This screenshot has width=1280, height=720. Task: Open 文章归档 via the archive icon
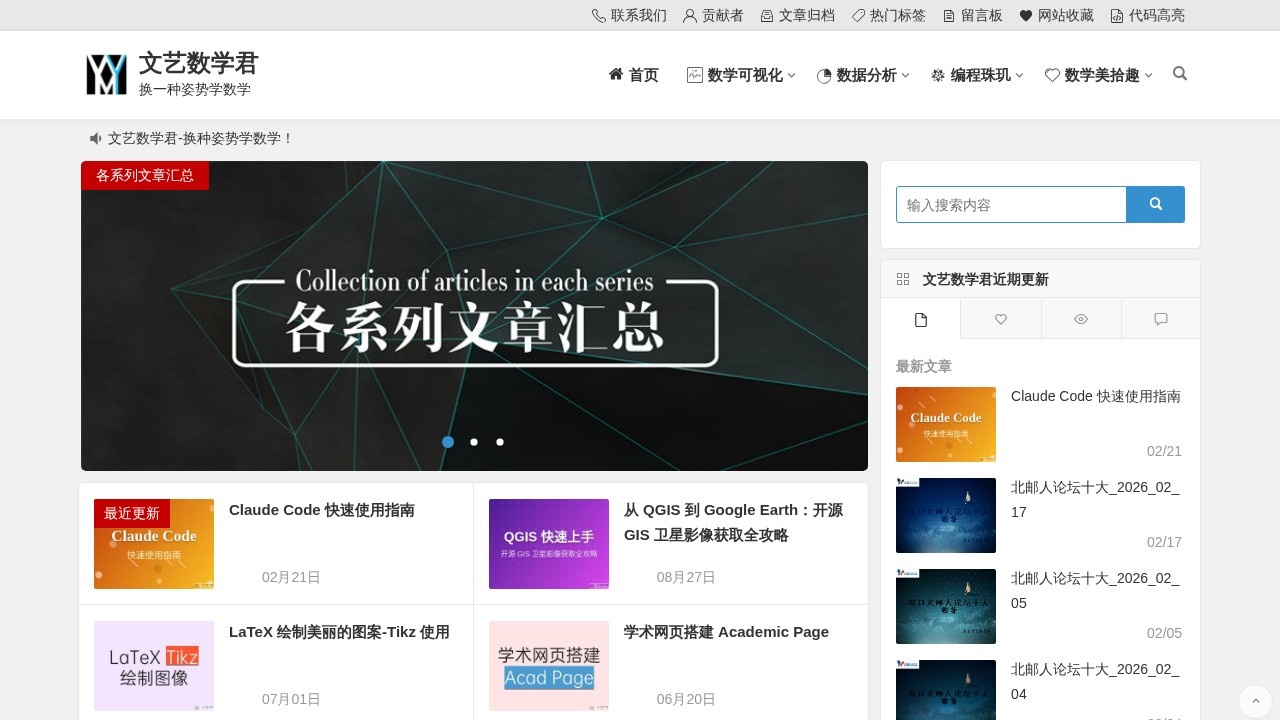(x=769, y=15)
